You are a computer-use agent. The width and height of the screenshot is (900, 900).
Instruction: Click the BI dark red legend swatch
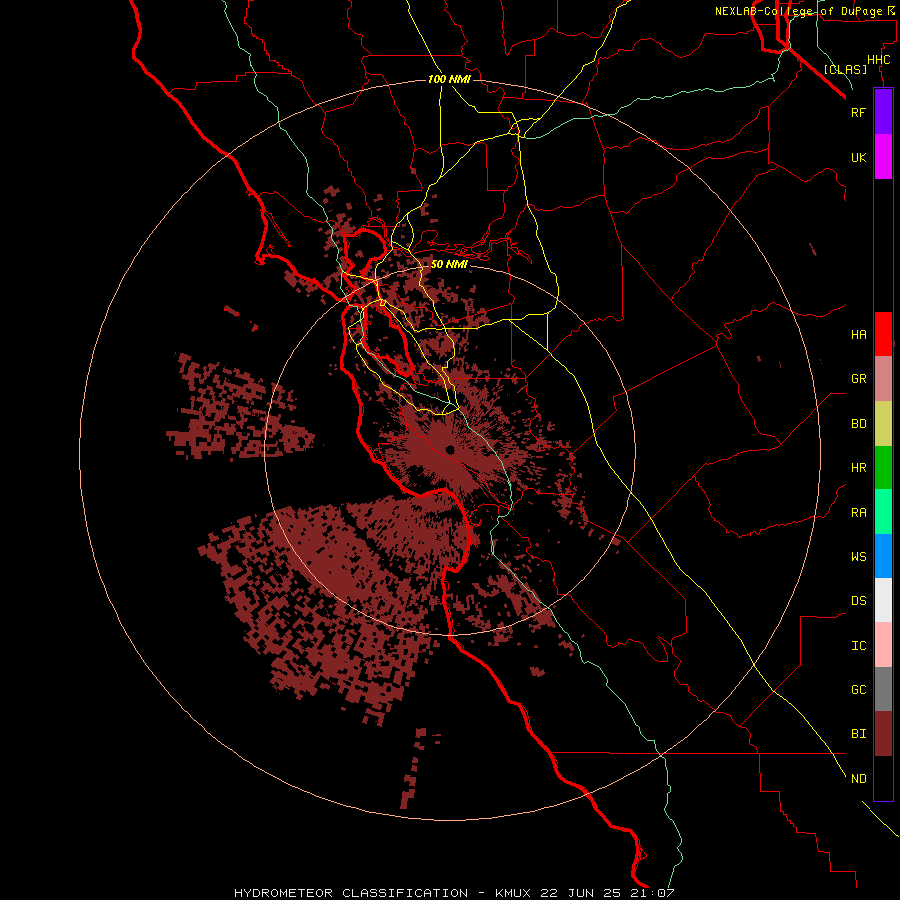[883, 734]
